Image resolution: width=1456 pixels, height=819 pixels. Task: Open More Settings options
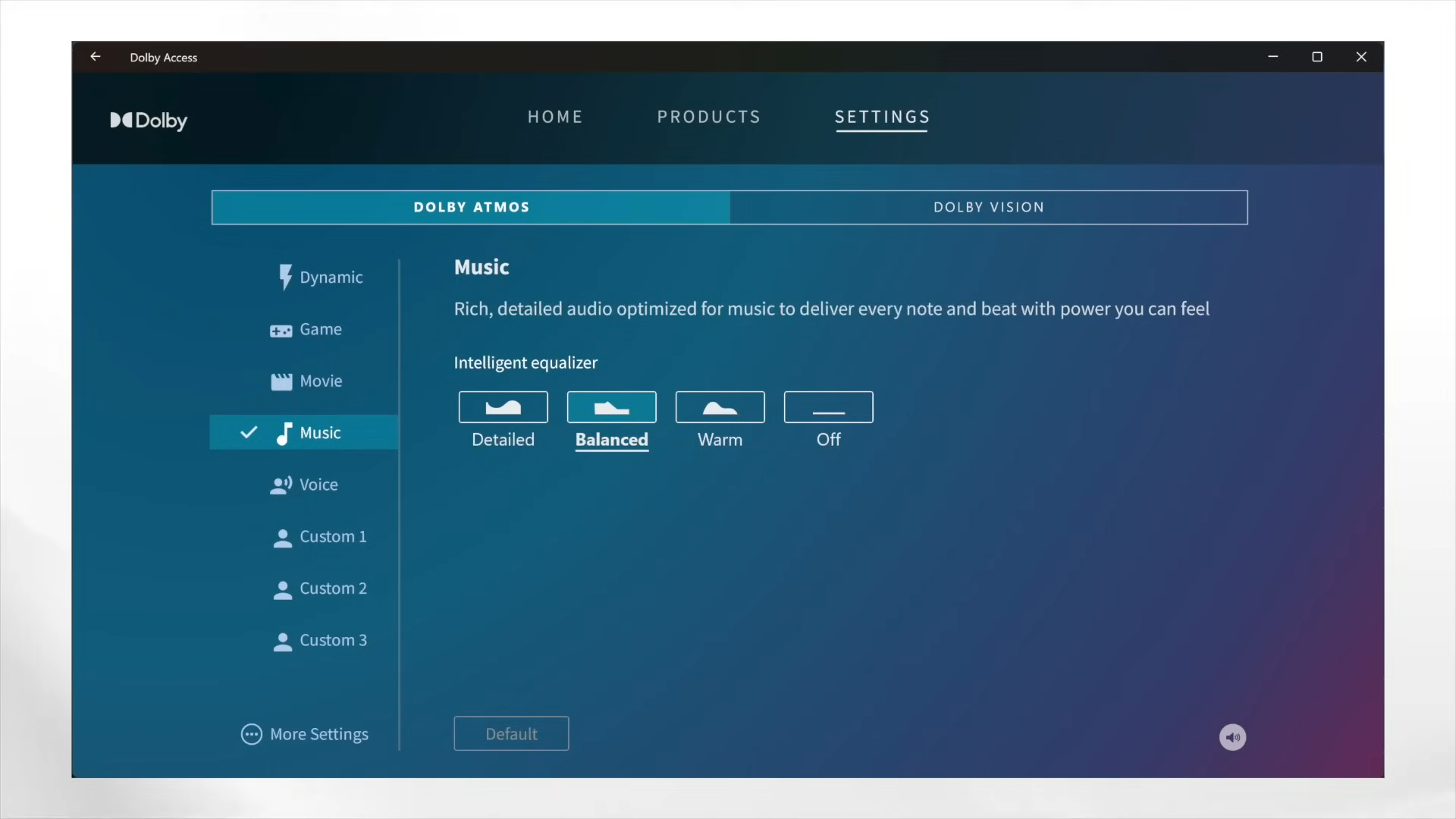click(305, 734)
